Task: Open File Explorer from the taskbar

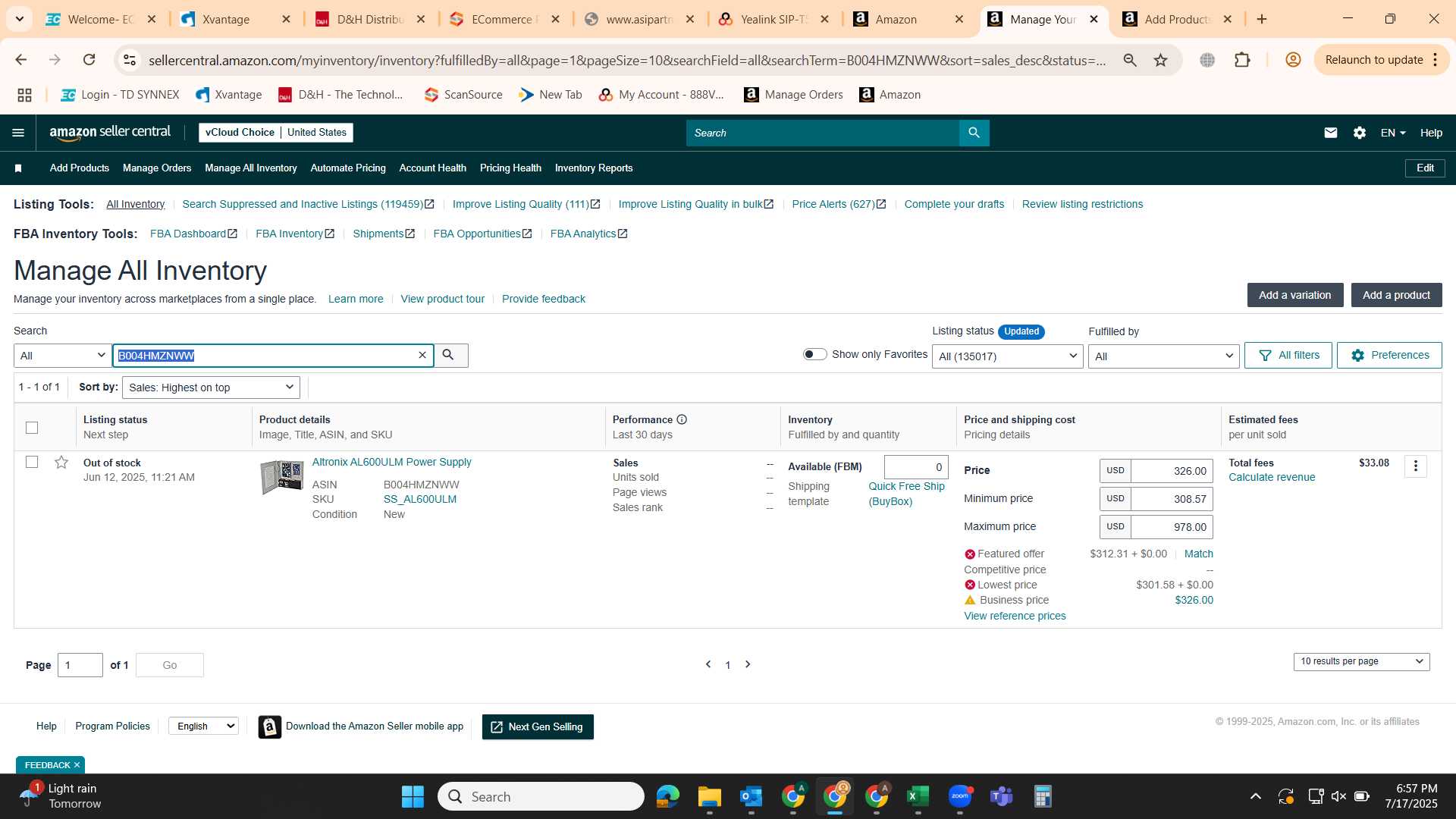Action: (709, 796)
